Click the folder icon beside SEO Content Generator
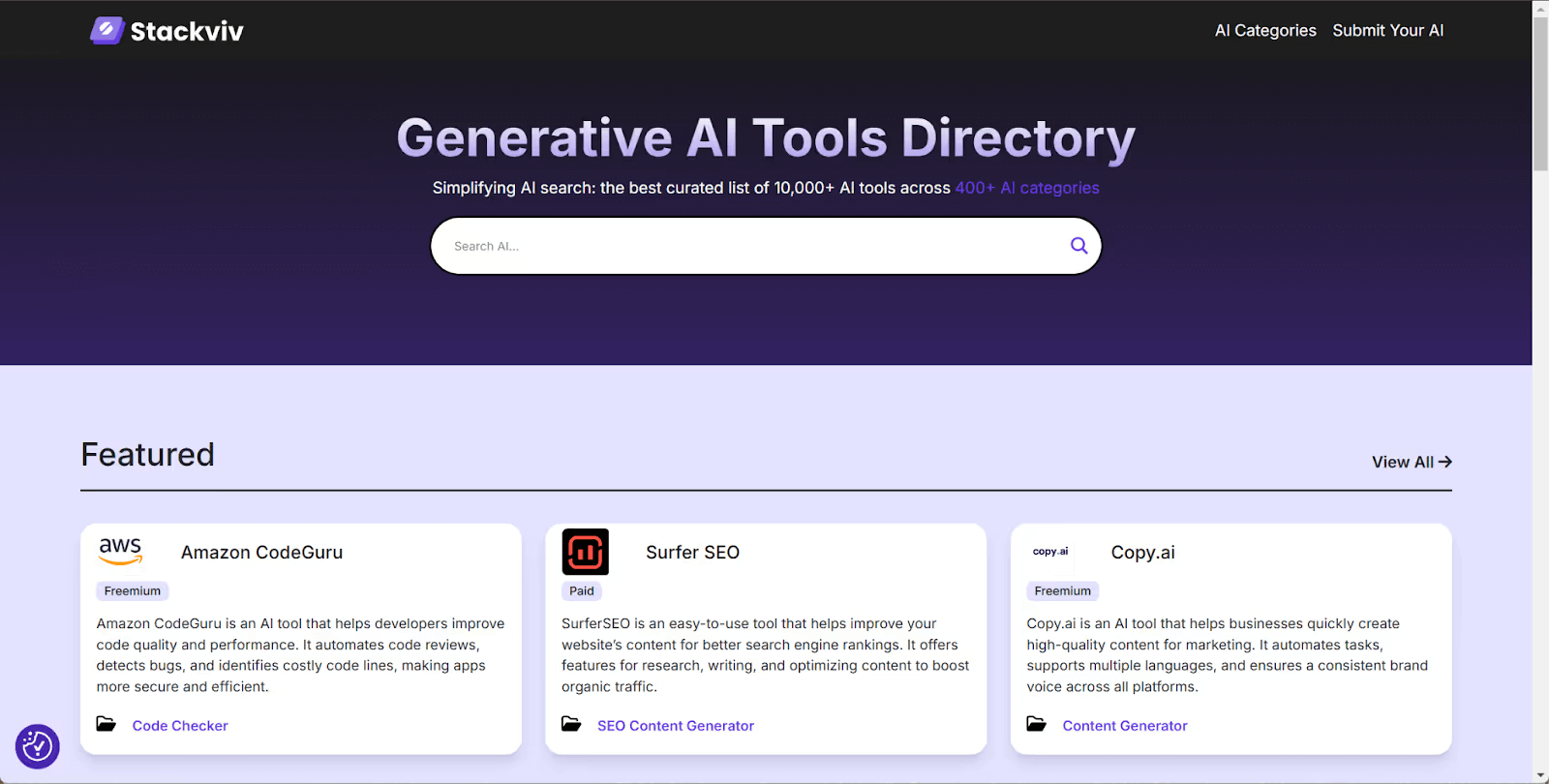The height and width of the screenshot is (784, 1549). [571, 725]
